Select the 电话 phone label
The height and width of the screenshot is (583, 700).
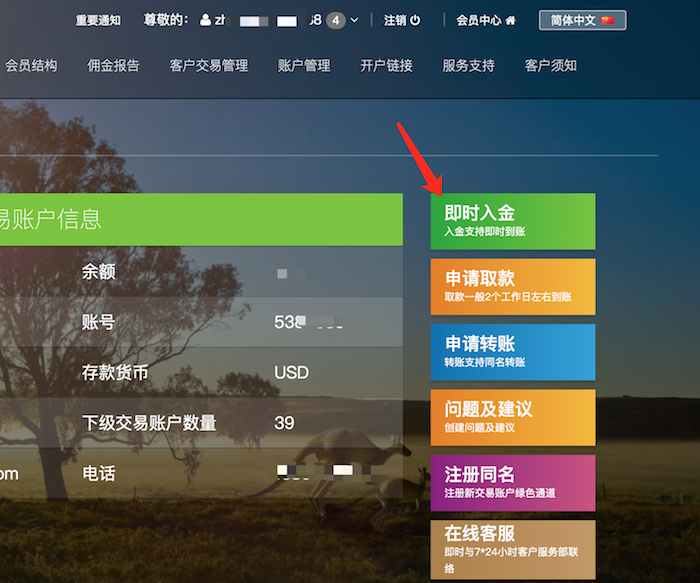[x=99, y=473]
